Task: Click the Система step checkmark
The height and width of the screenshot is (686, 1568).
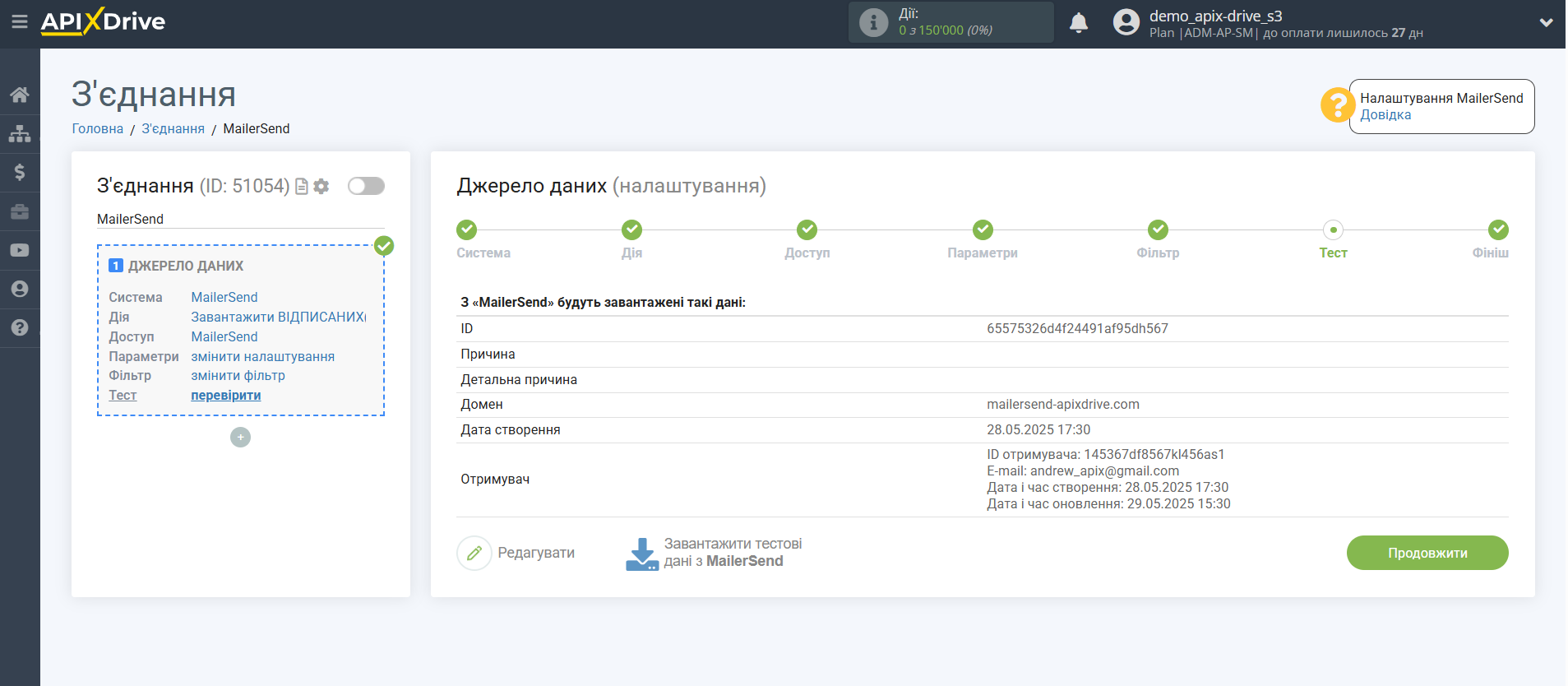Action: pos(466,229)
